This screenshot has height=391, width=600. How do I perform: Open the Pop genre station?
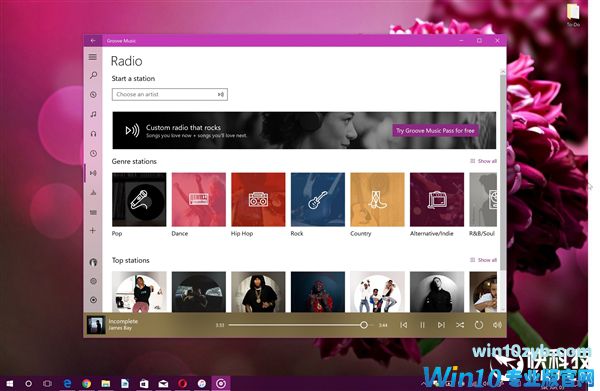(139, 199)
